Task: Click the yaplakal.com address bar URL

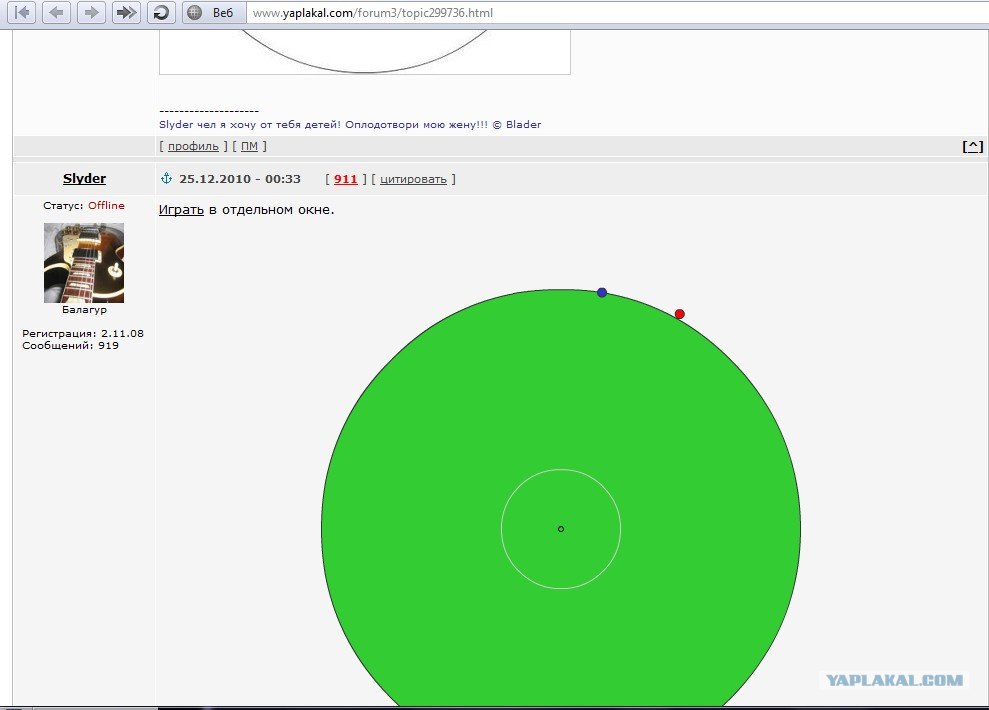Action: [x=373, y=13]
